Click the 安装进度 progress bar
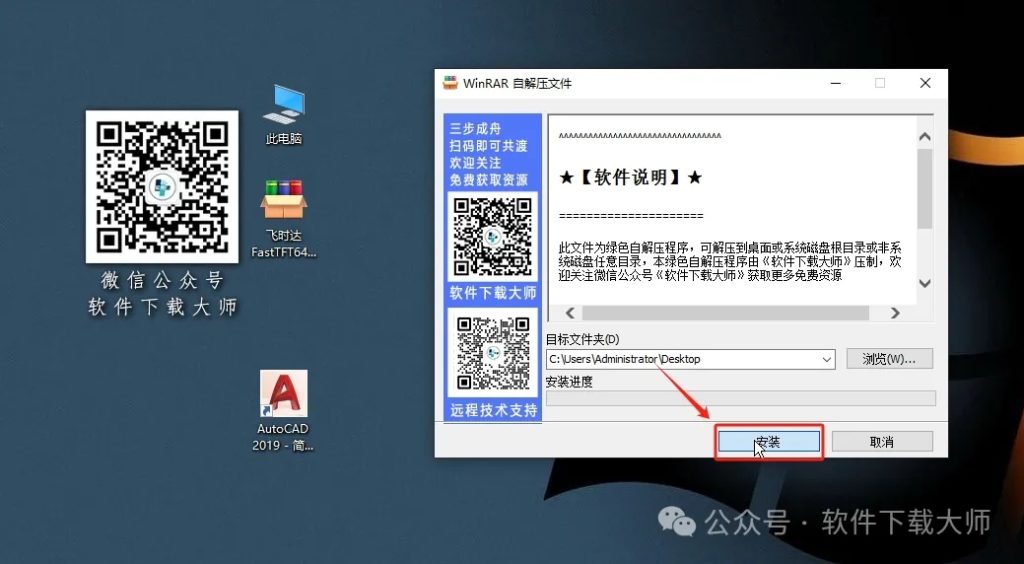The width and height of the screenshot is (1024, 564). pyautogui.click(x=741, y=398)
